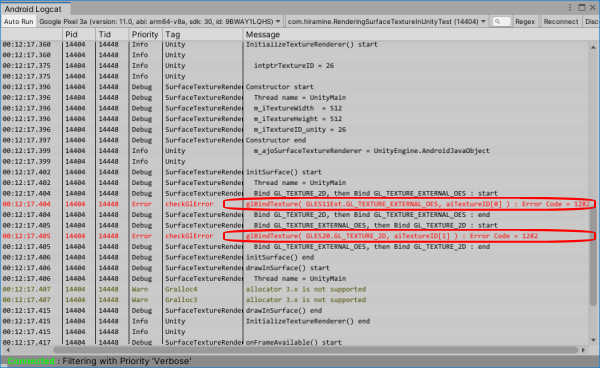Maximize the Android Logcat window
Screen dimensions: 600x368
pos(582,8)
